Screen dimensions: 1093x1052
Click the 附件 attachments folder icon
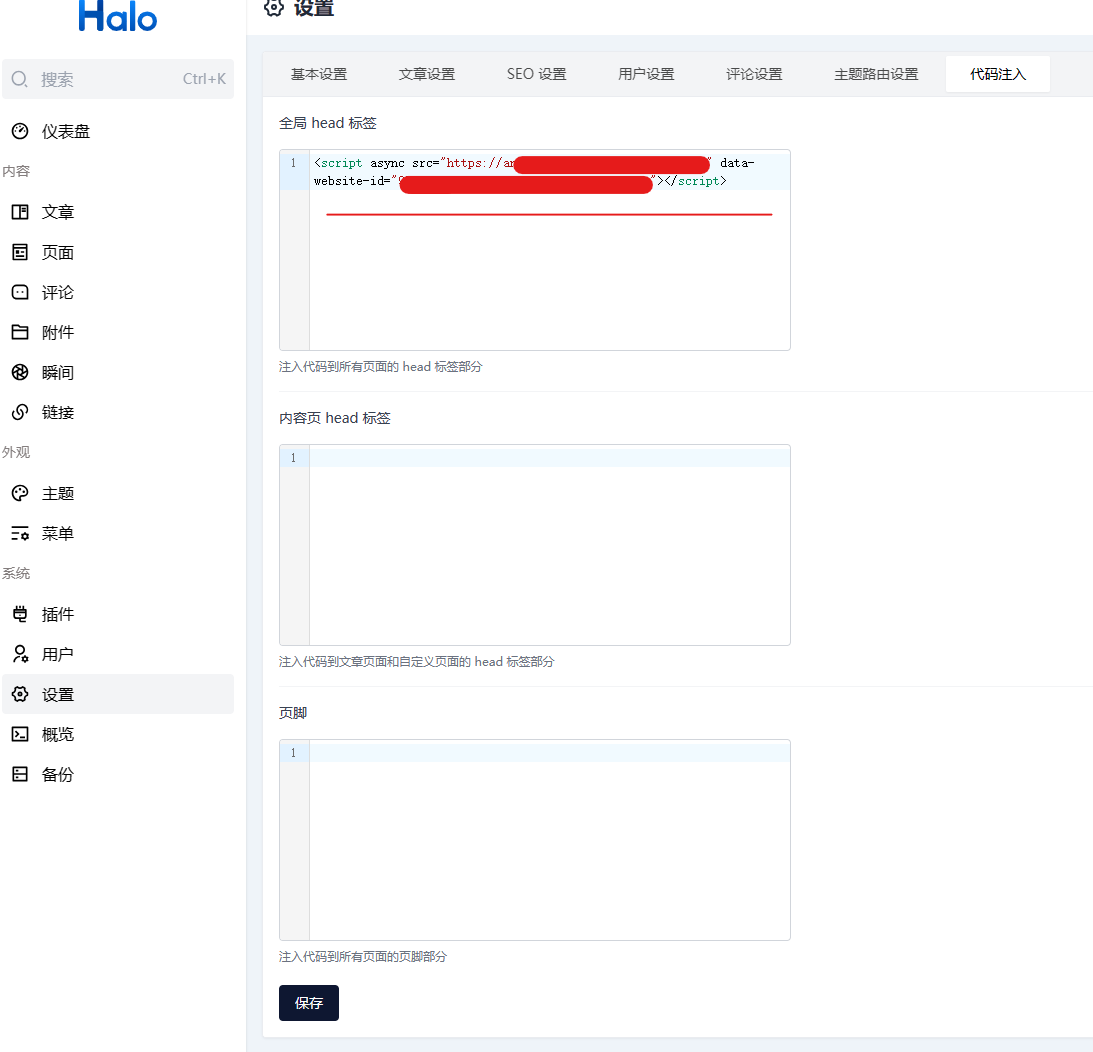(x=20, y=333)
